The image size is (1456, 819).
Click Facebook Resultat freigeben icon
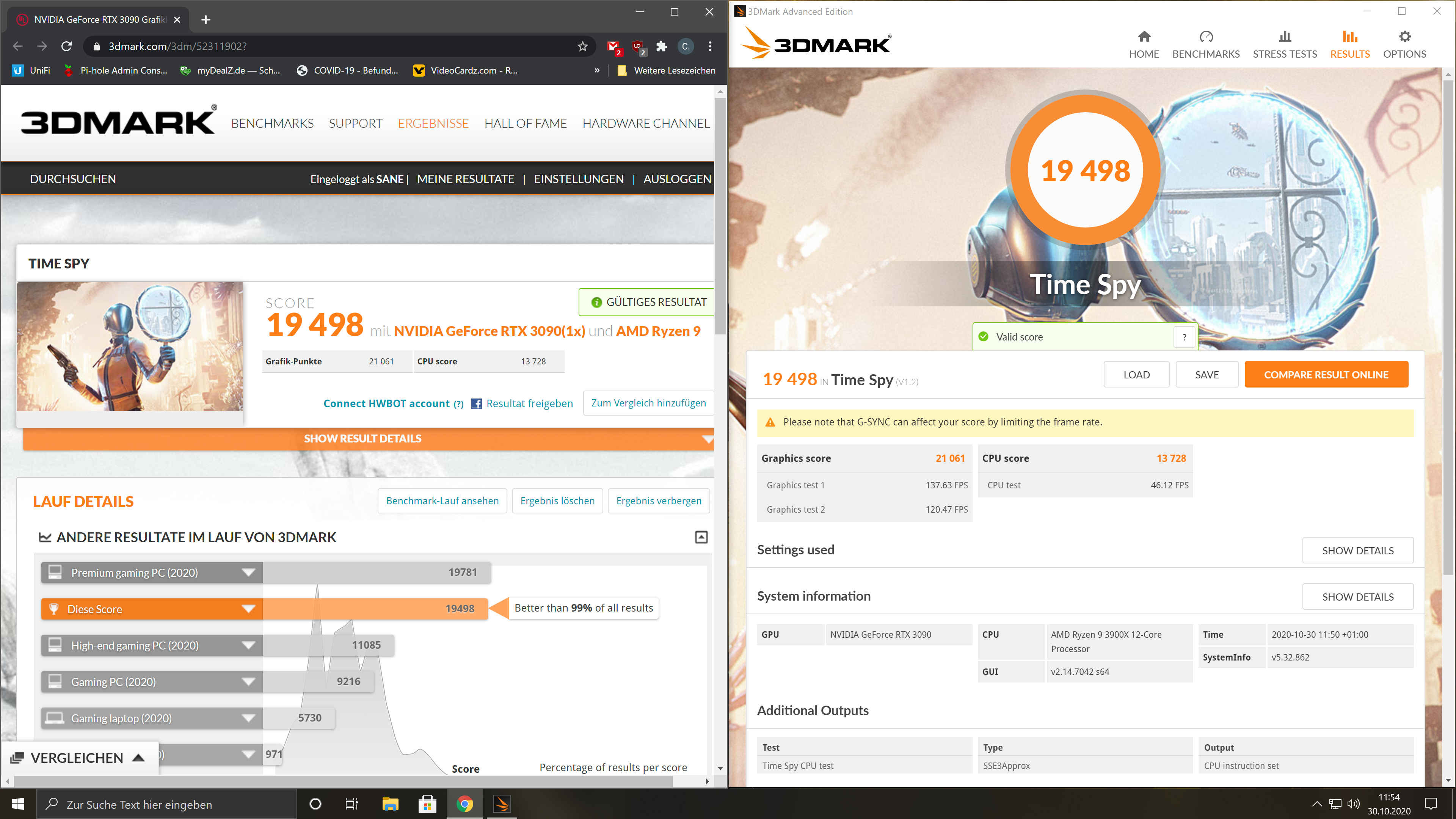(477, 403)
